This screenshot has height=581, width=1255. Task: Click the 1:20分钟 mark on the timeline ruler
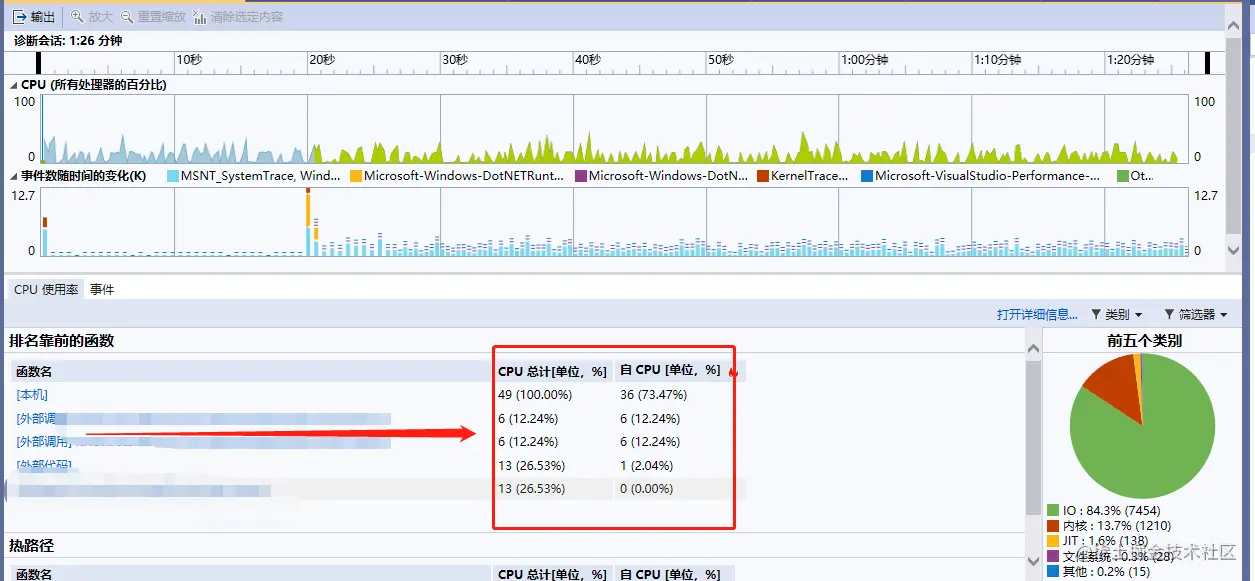tap(1130, 60)
